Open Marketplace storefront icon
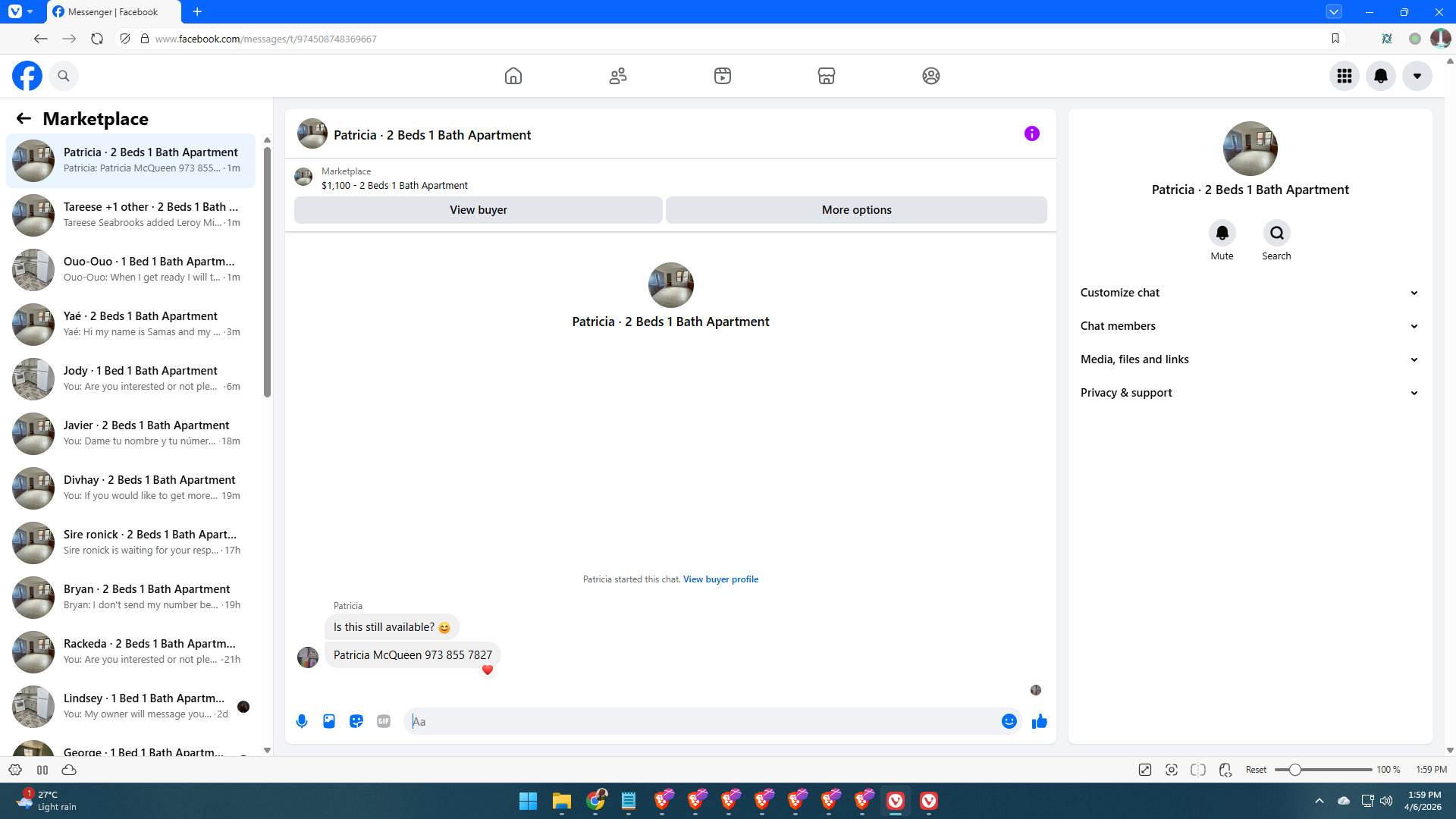This screenshot has width=1456, height=819. (827, 76)
